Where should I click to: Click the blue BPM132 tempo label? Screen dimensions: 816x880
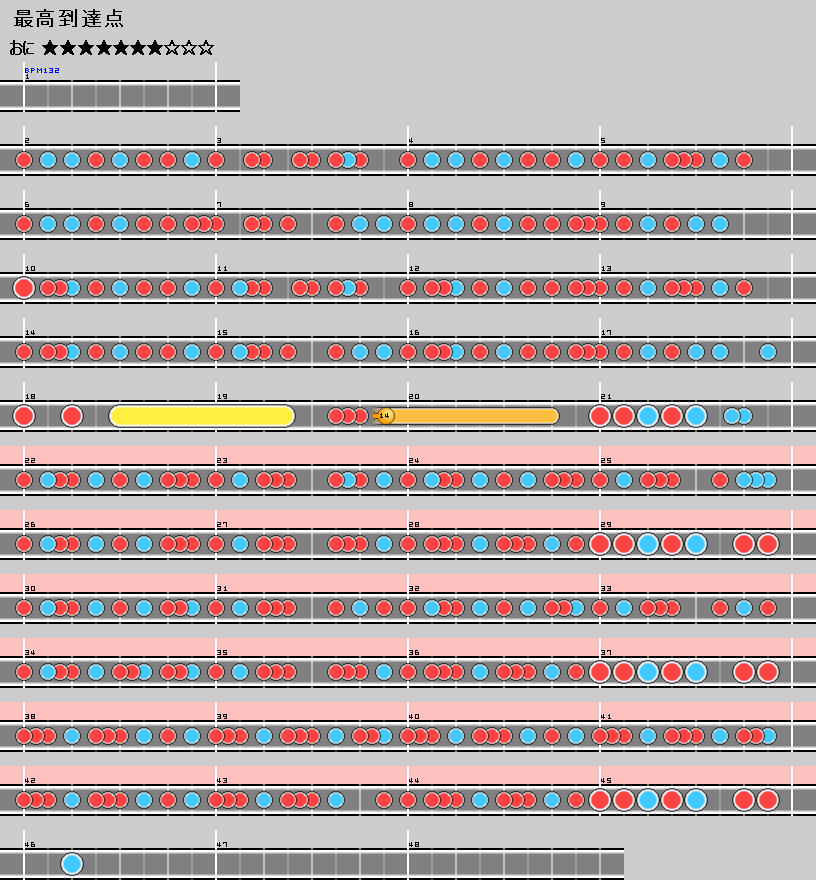[42, 71]
